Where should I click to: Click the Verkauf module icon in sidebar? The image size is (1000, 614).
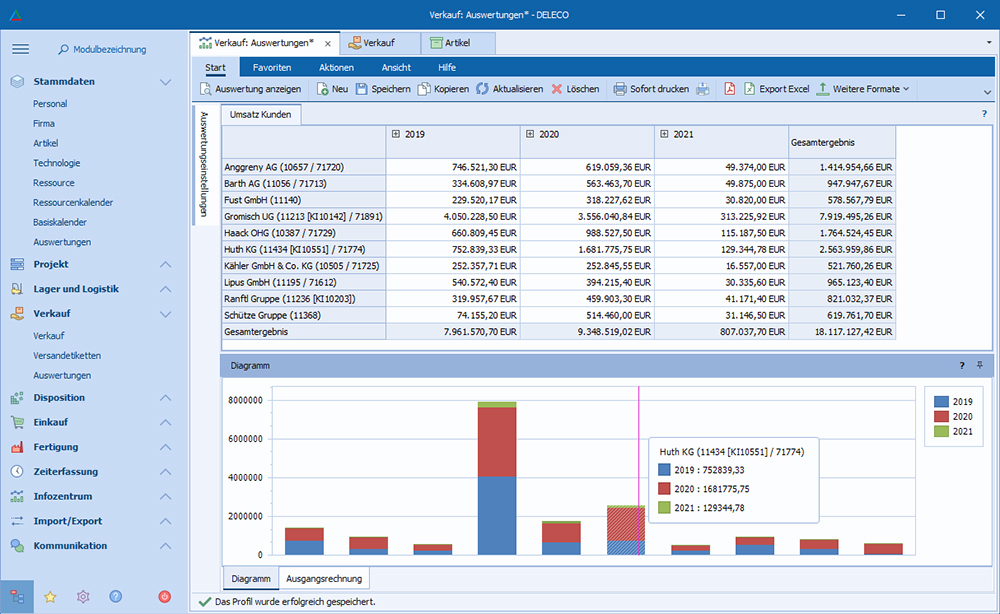[17, 314]
